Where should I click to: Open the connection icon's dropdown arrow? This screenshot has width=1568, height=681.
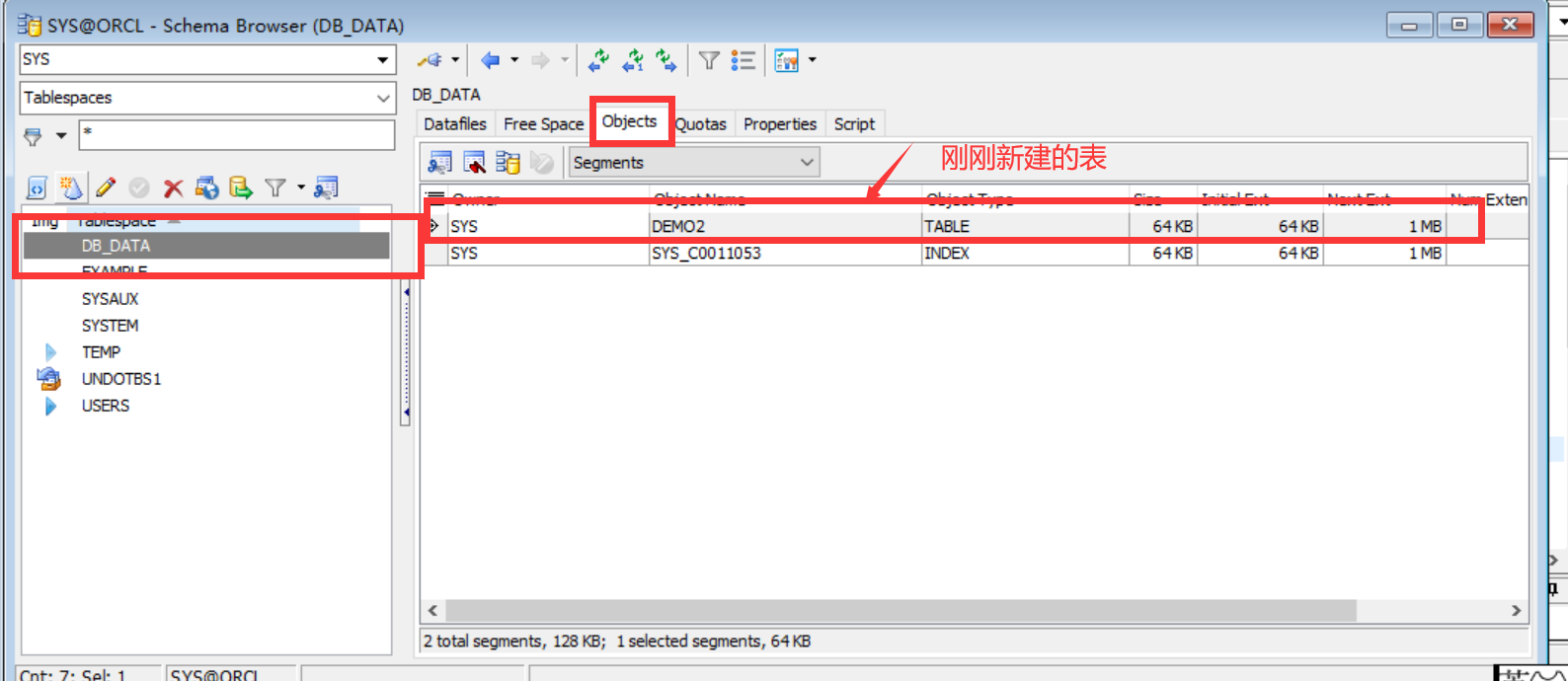tap(455, 60)
